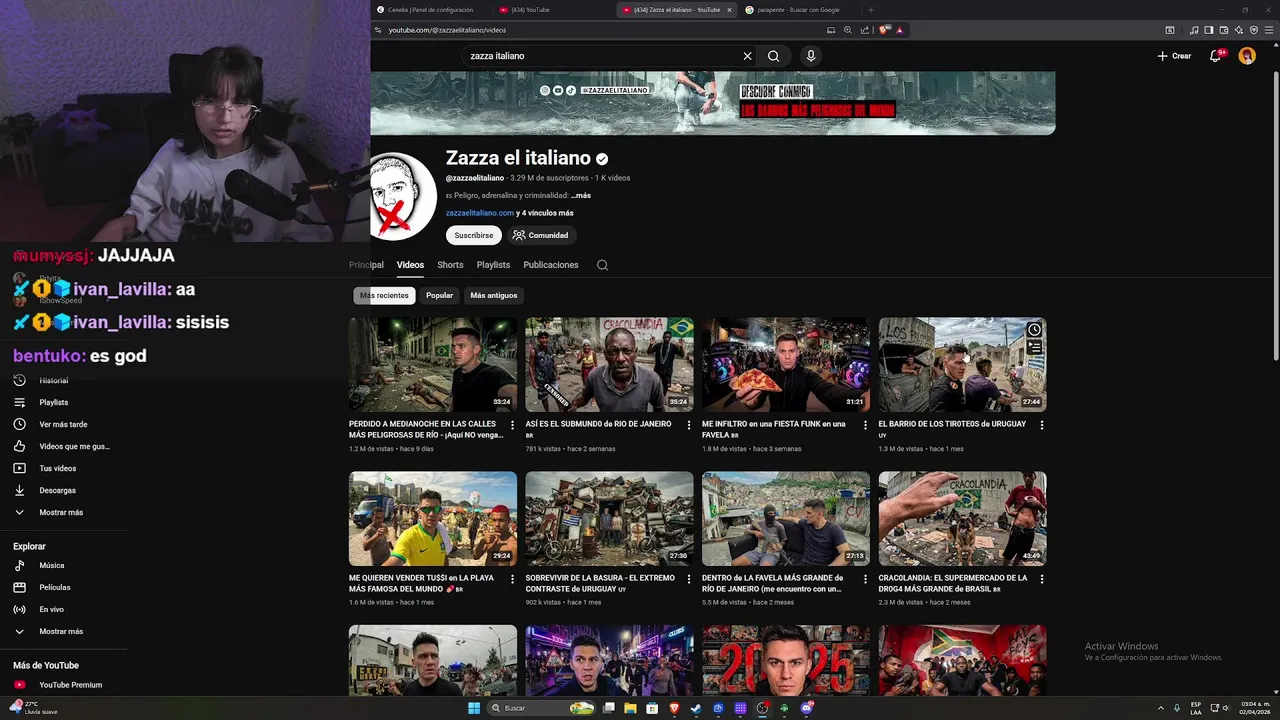Open options menu for 'ME QUIEREN VENDER' video
Viewport: 1280px width, 720px height.
tap(512, 579)
